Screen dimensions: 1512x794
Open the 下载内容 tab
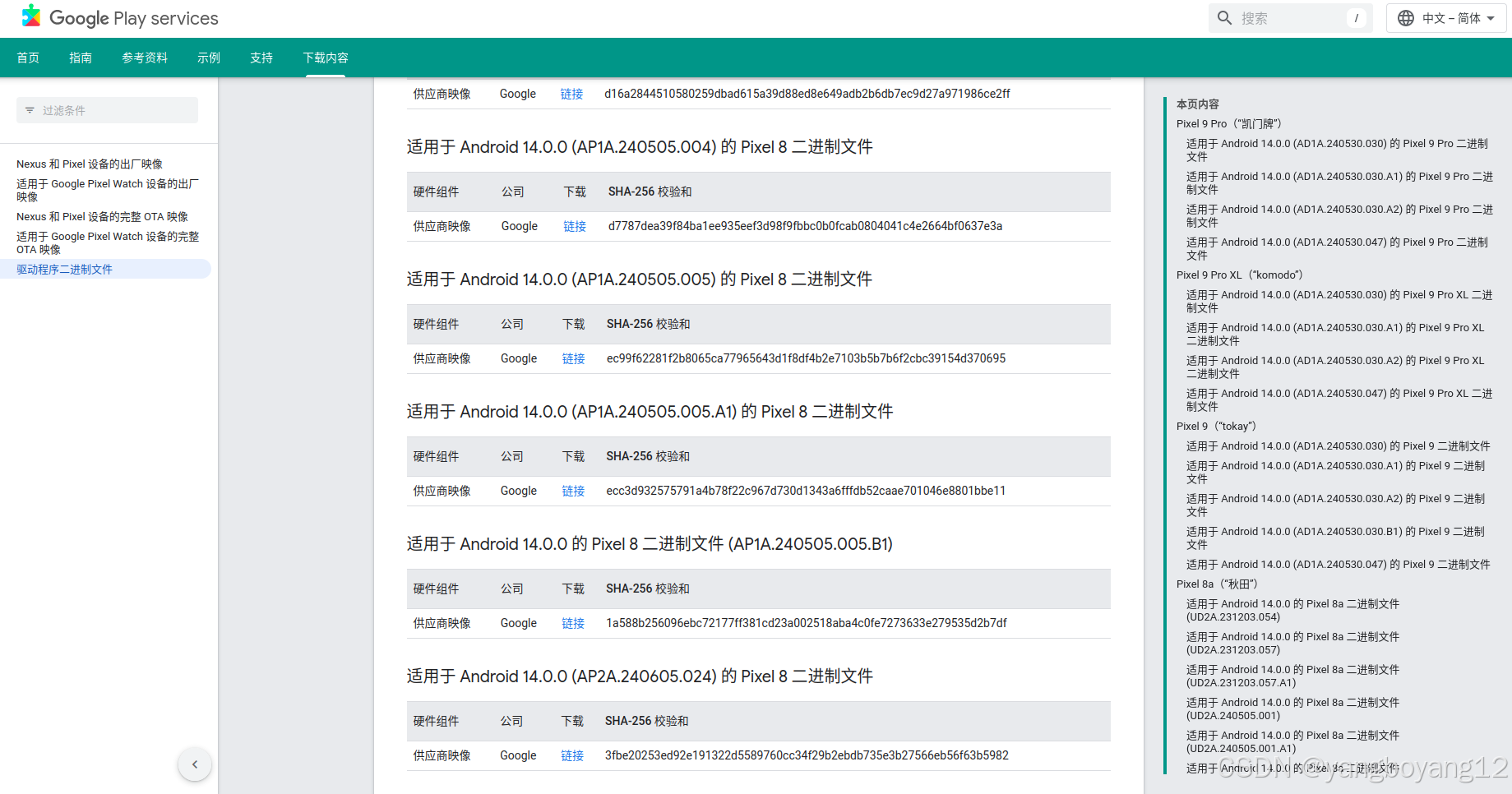(326, 58)
